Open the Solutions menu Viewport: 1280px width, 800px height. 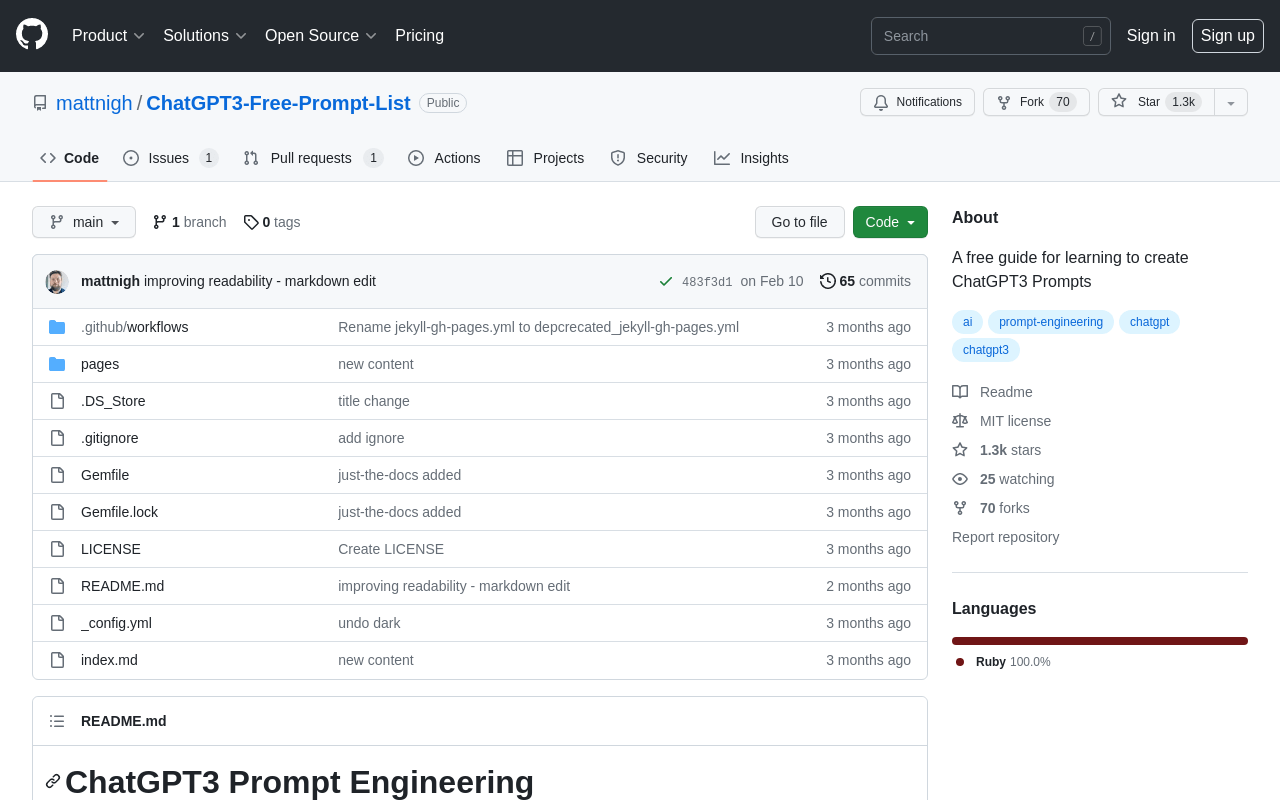tap(205, 36)
